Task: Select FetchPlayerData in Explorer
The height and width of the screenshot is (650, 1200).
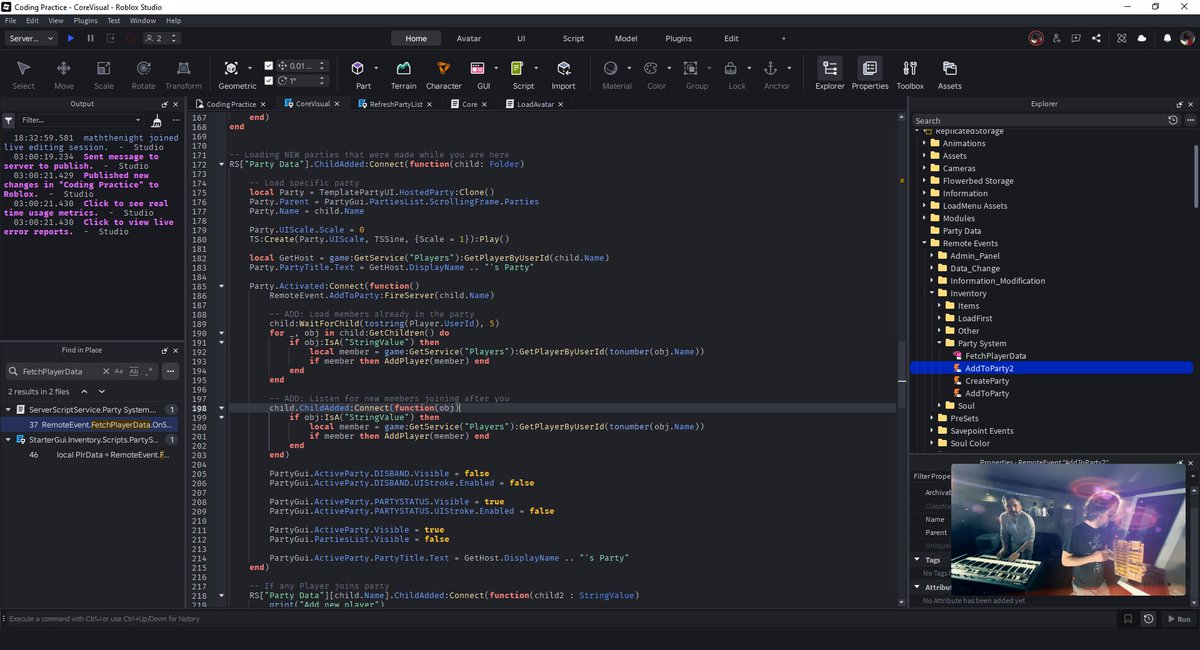Action: 995,356
